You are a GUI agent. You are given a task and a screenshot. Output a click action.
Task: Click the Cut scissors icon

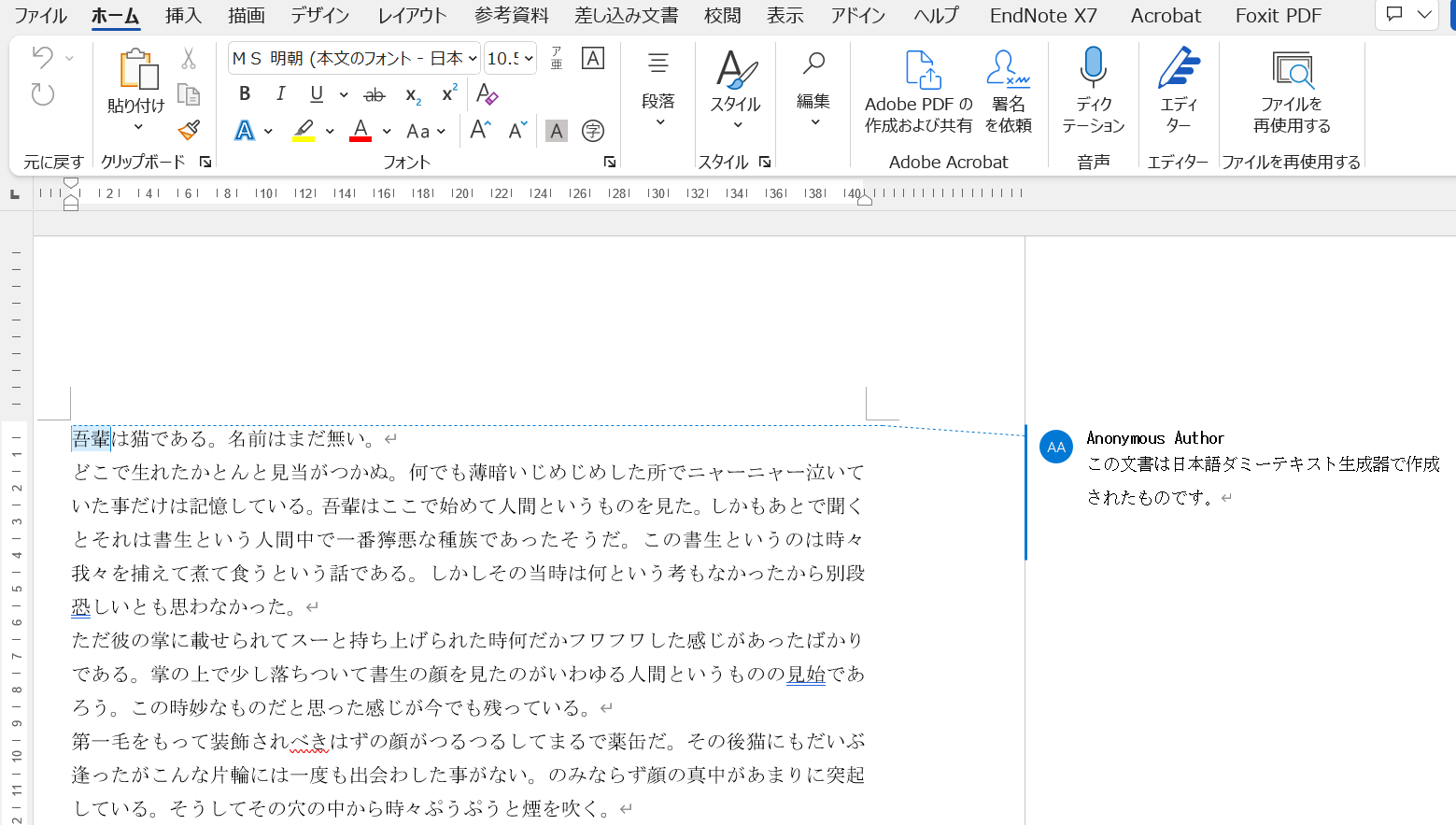click(x=189, y=59)
